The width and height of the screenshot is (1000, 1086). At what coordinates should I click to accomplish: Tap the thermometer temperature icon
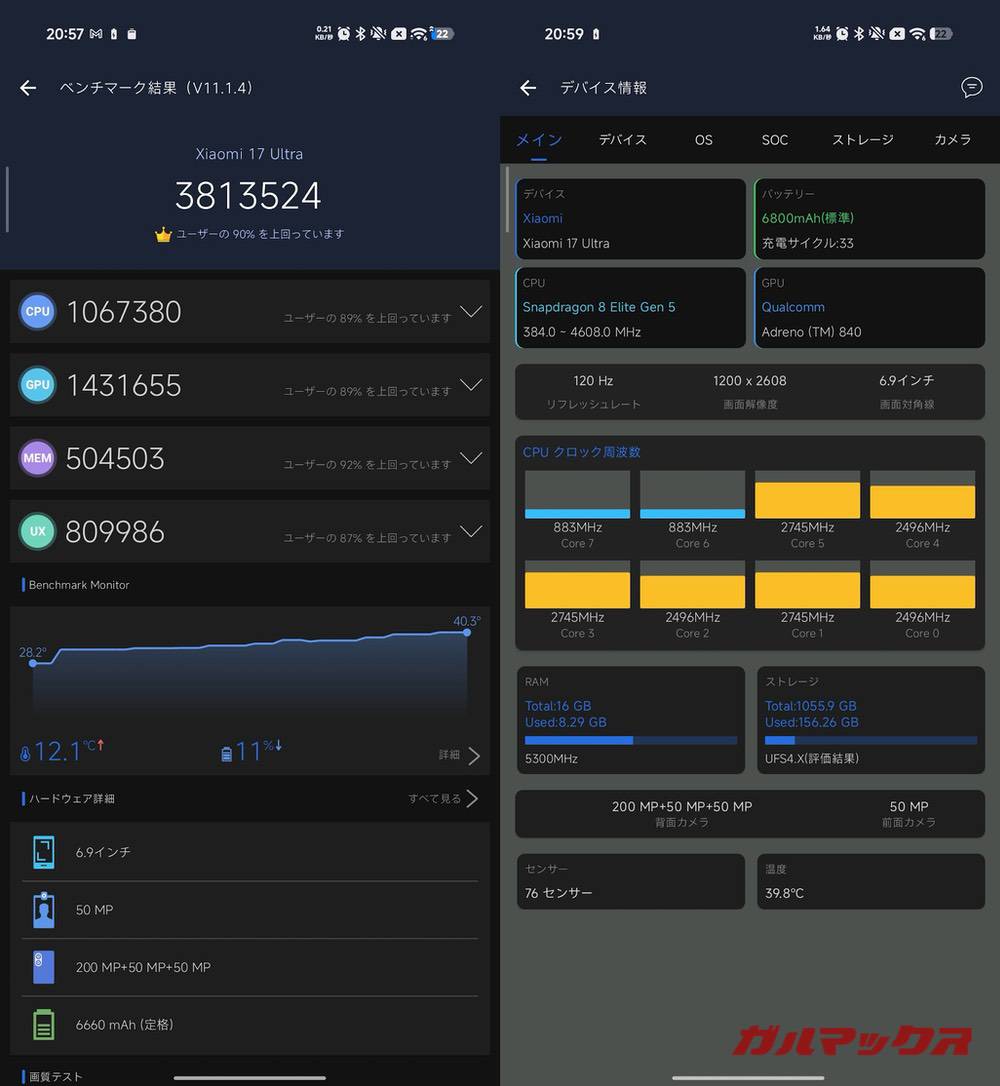[26, 754]
